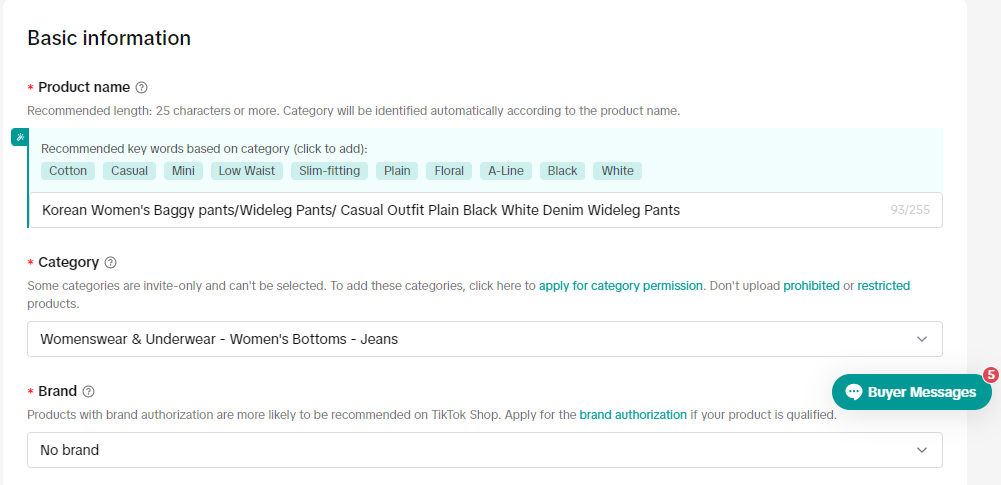Add the Slim-fitting keyword tag
Image resolution: width=1001 pixels, height=485 pixels.
point(330,171)
